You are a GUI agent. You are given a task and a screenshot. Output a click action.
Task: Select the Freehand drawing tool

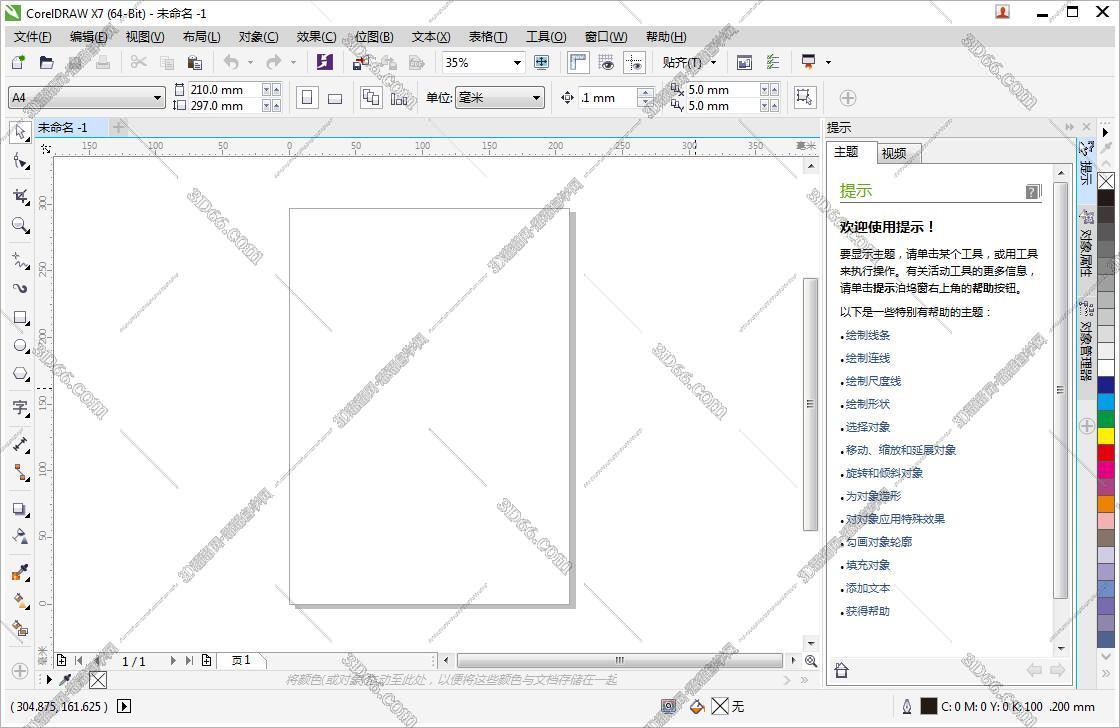click(x=20, y=259)
